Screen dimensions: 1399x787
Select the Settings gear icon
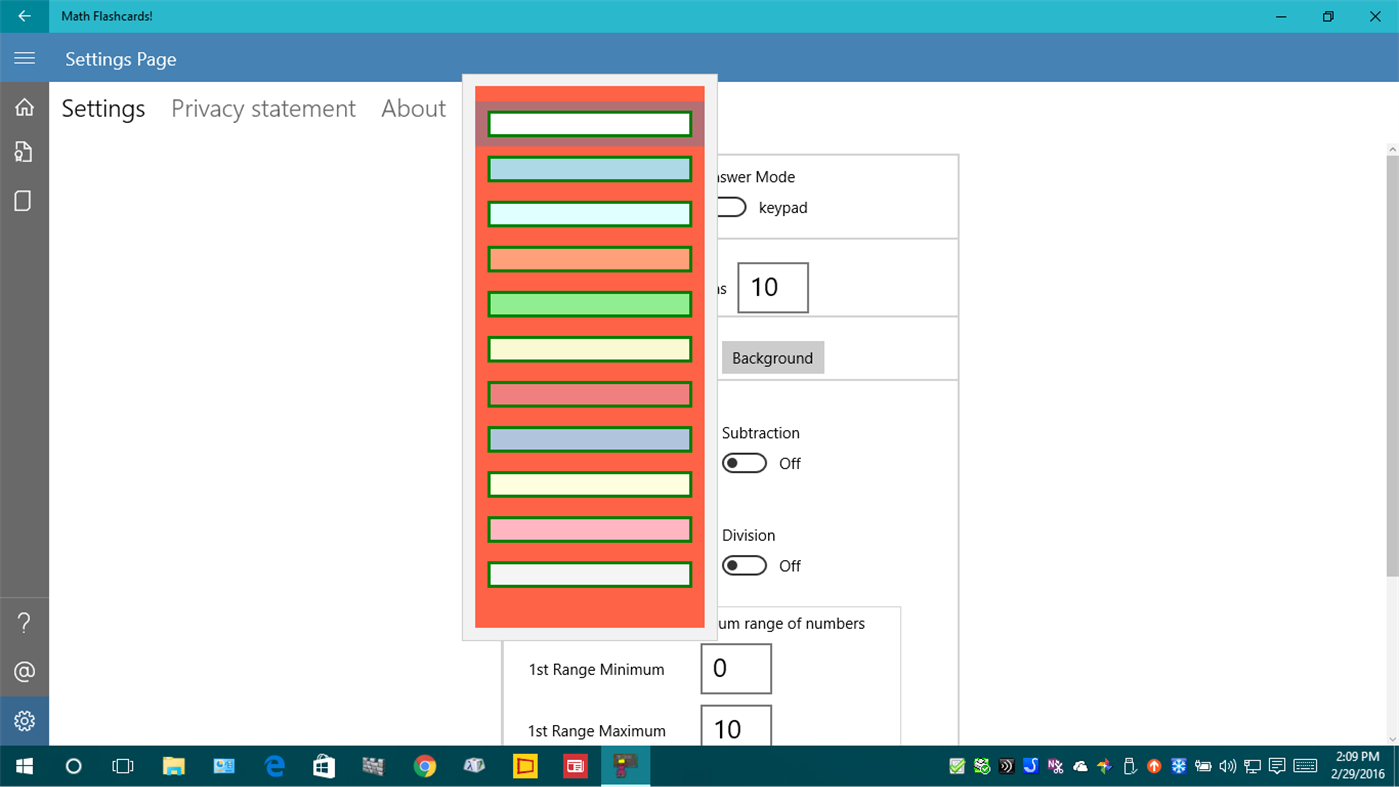pos(24,720)
